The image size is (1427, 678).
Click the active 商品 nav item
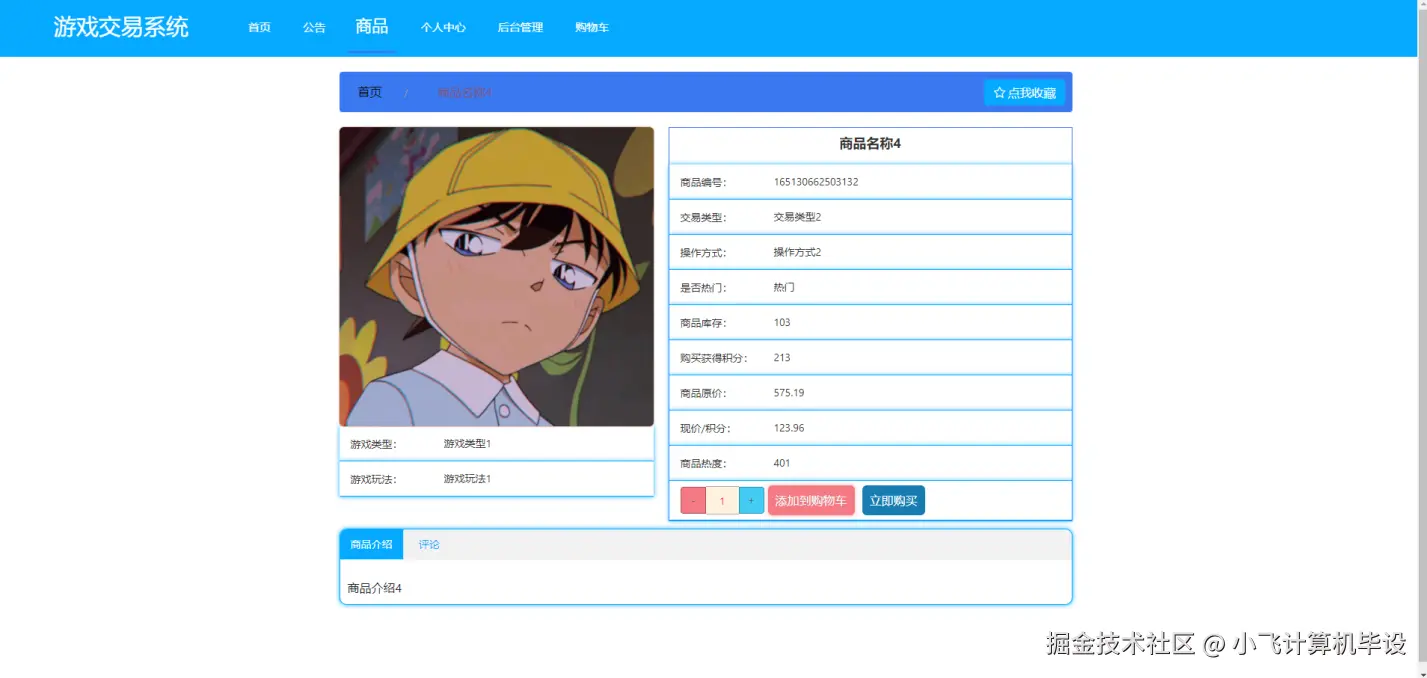click(x=372, y=27)
